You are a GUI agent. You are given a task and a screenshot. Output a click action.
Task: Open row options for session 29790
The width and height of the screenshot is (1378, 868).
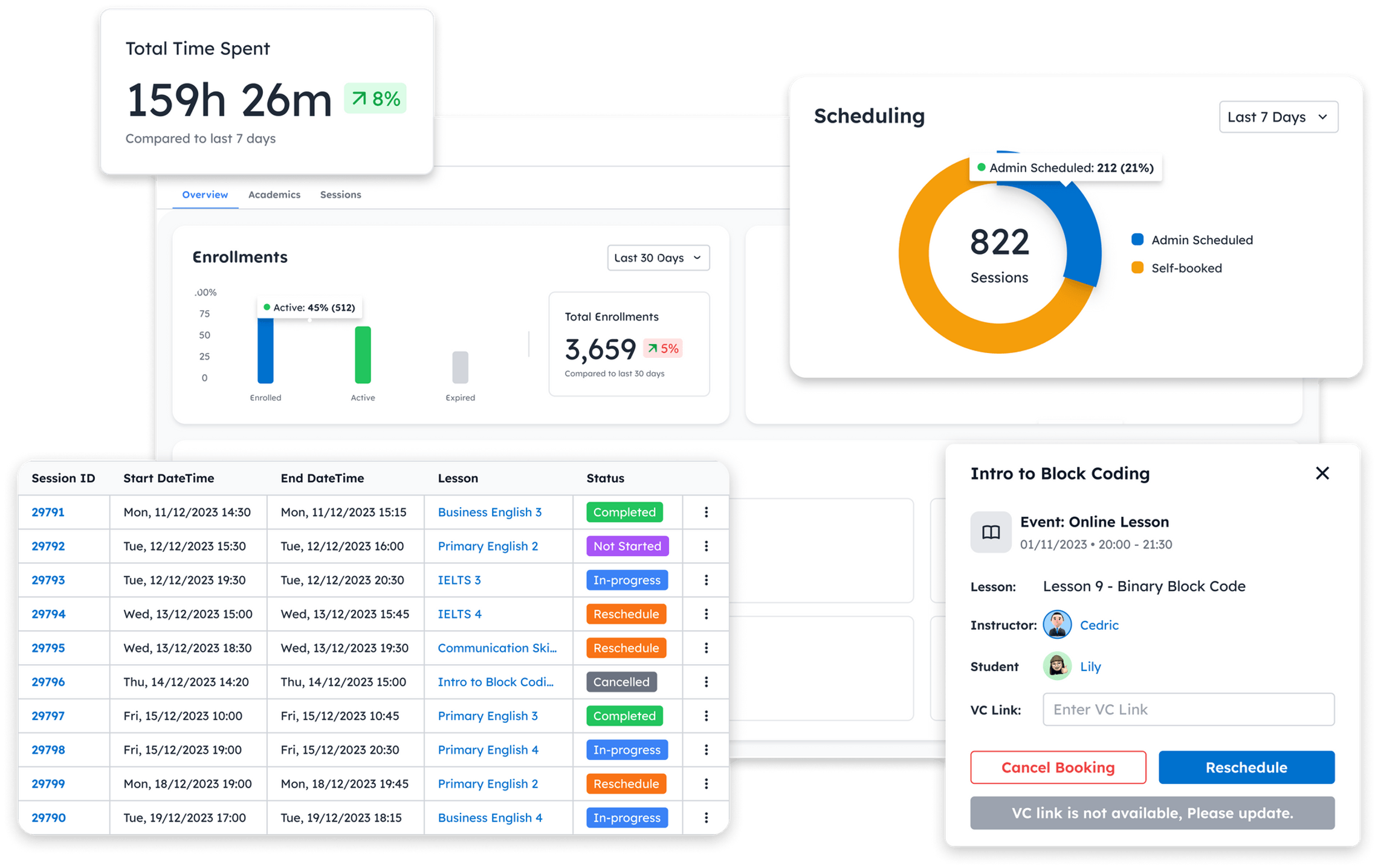coord(706,817)
